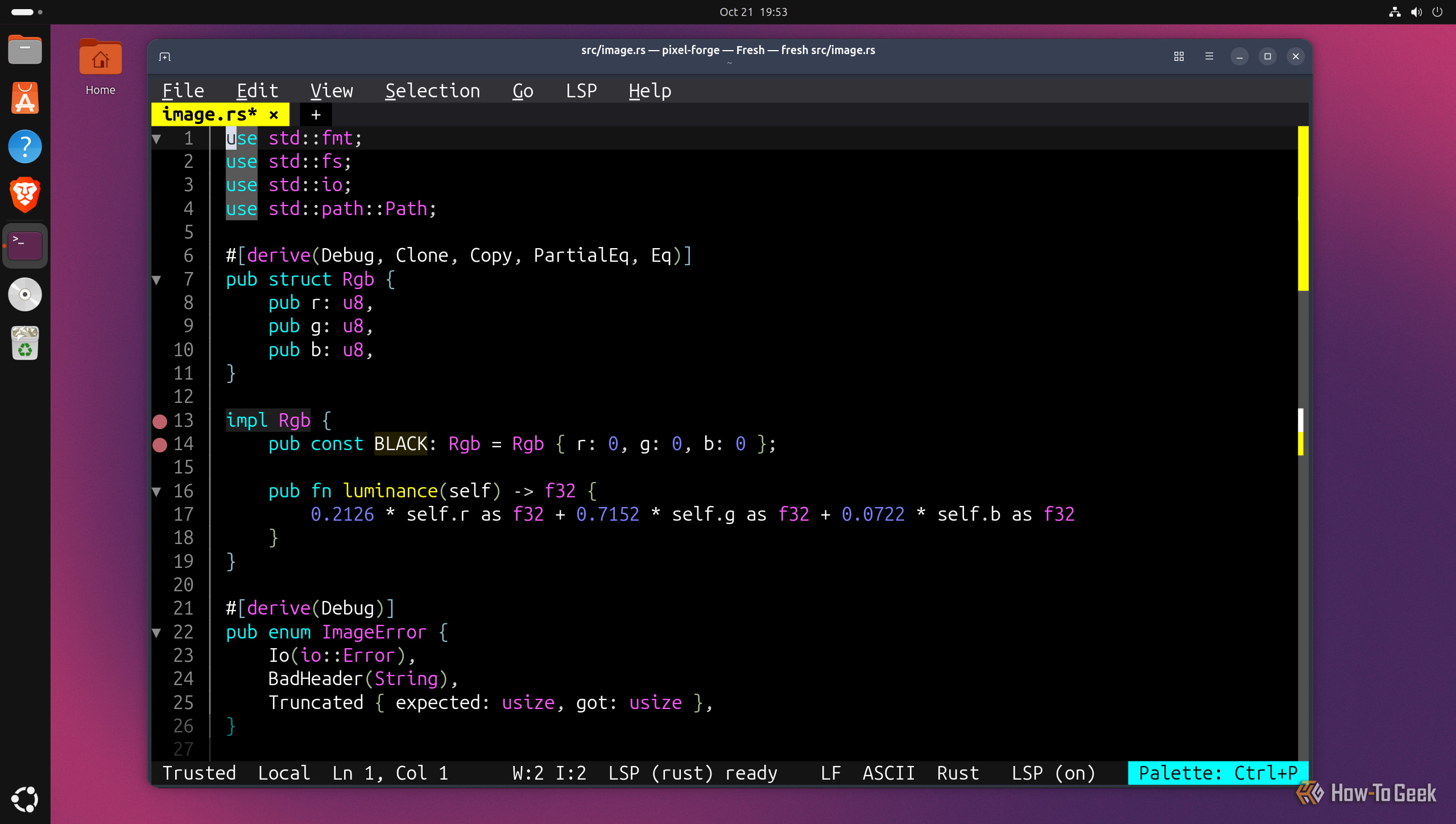This screenshot has height=824, width=1456.
Task: Open the Terminal icon in the dock
Action: pyautogui.click(x=25, y=246)
